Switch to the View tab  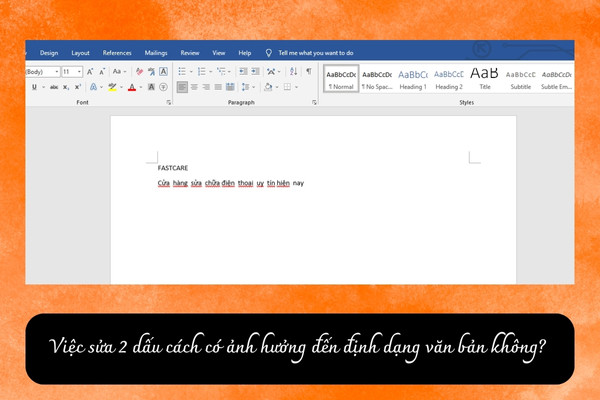point(219,53)
